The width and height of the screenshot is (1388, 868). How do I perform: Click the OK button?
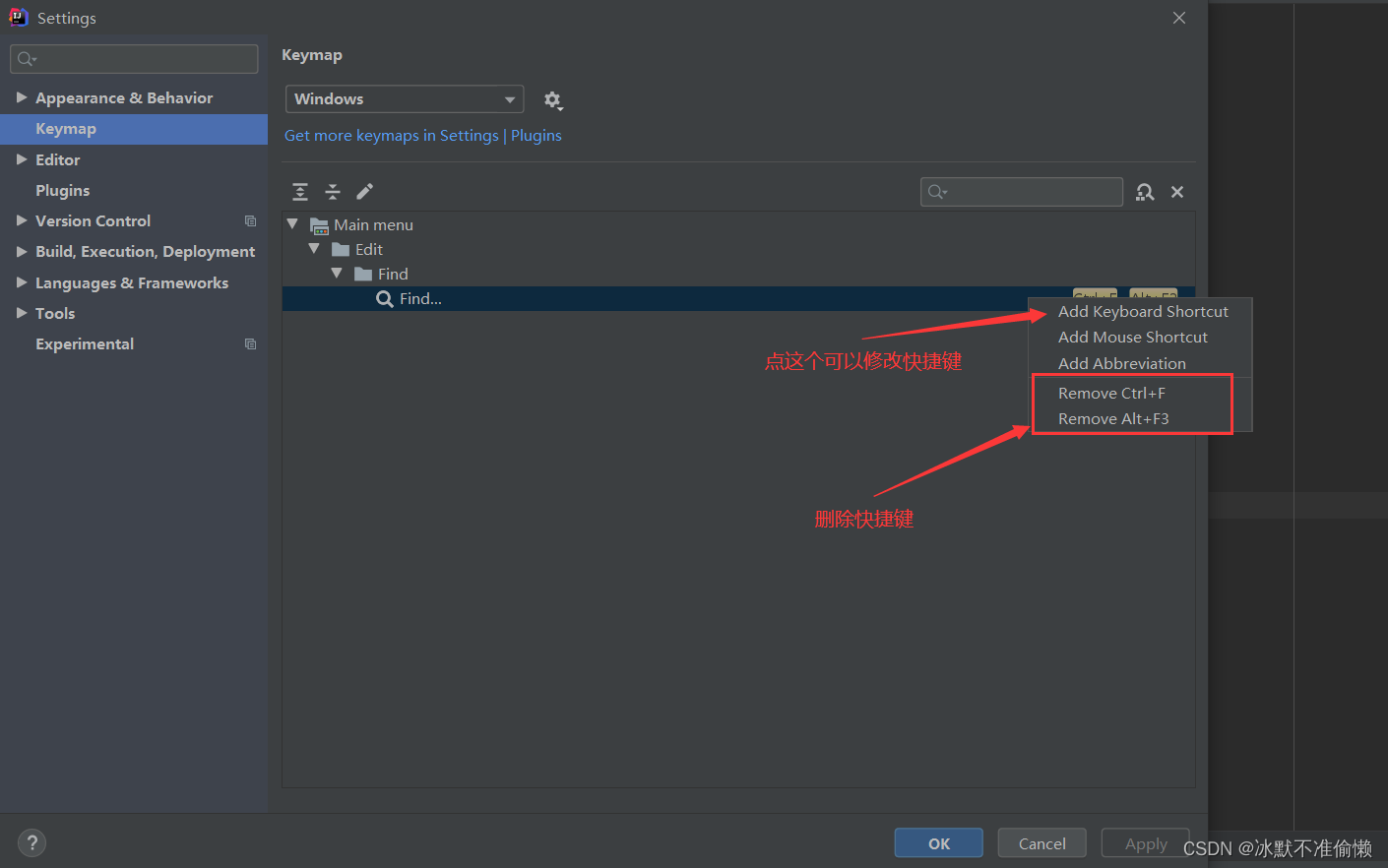(x=939, y=843)
